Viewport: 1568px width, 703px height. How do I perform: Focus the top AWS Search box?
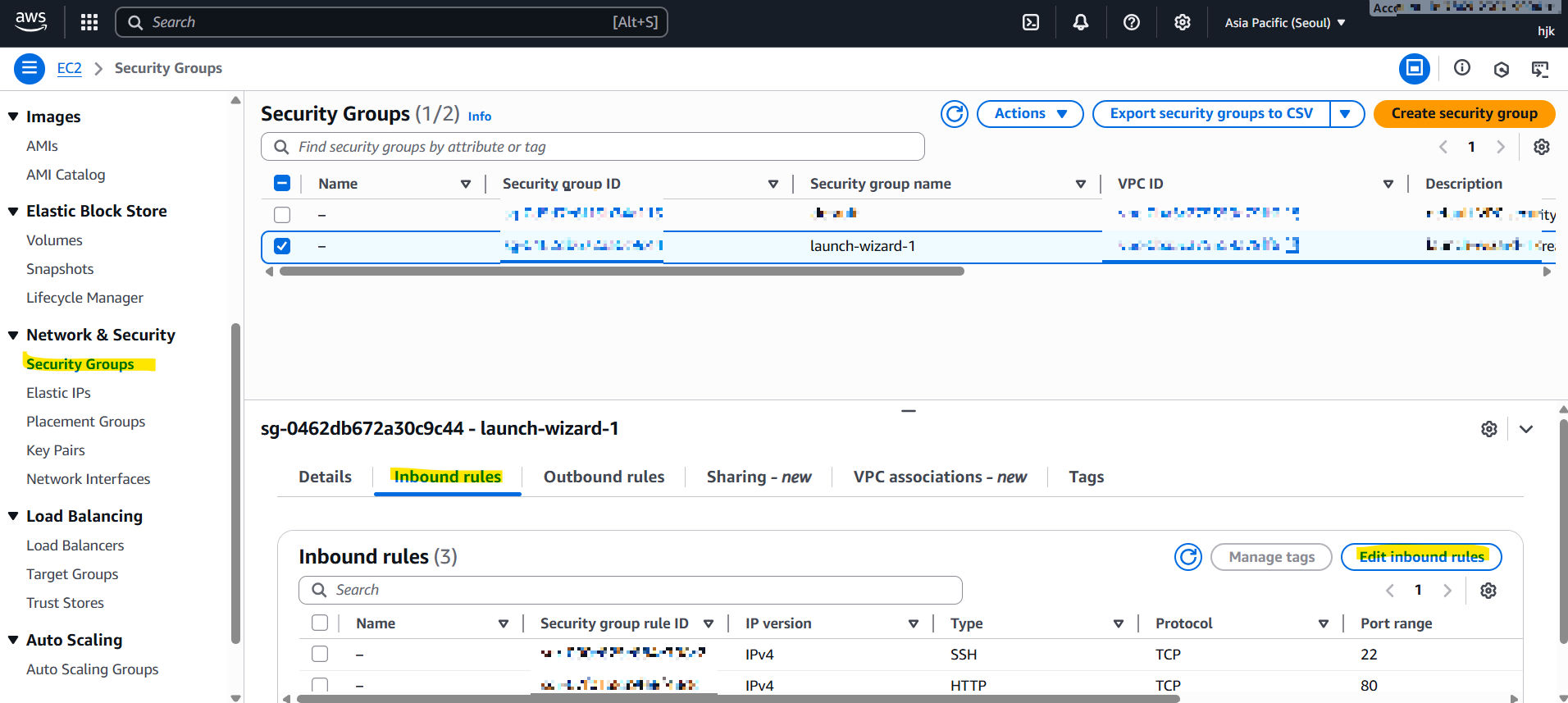[392, 22]
